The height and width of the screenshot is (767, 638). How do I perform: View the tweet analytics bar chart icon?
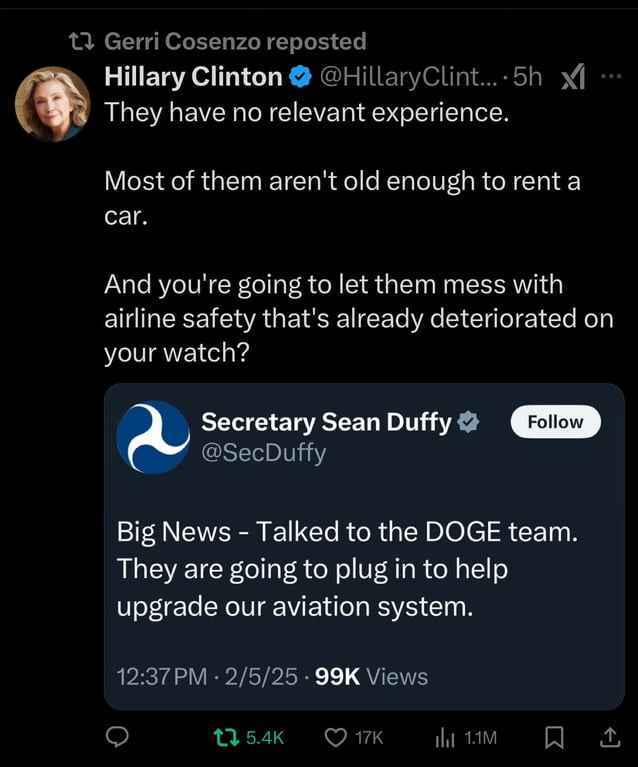click(x=444, y=737)
